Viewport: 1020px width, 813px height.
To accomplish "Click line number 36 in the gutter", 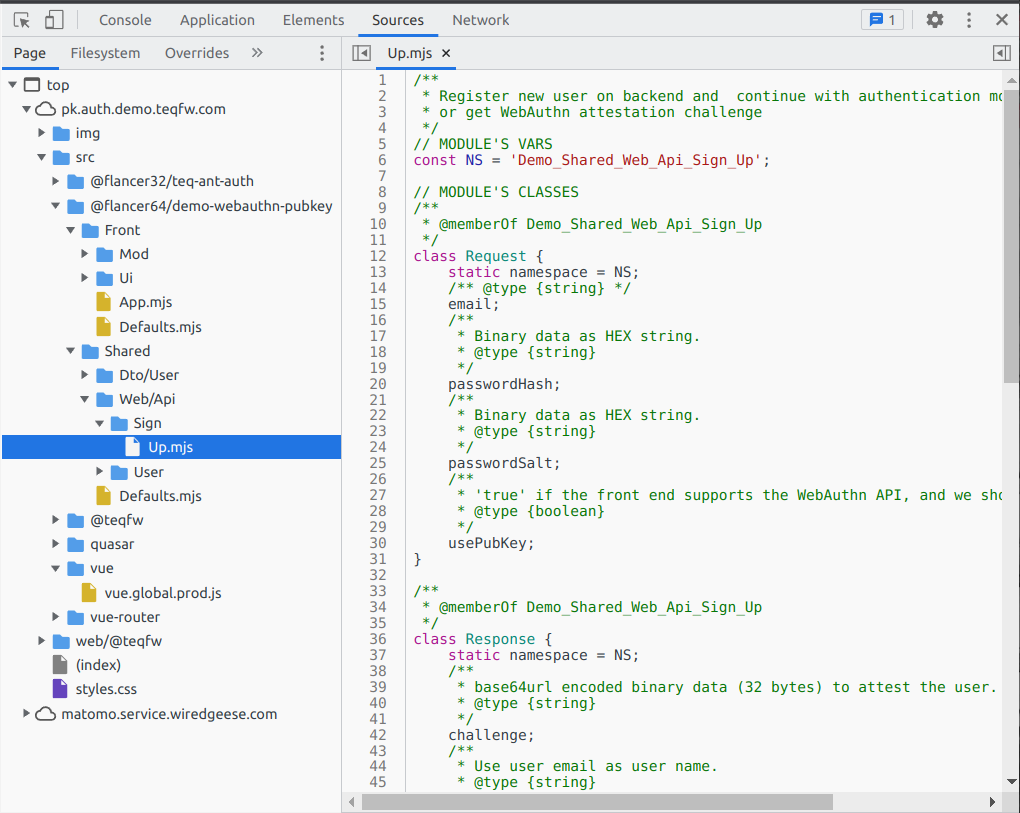I will pos(377,639).
